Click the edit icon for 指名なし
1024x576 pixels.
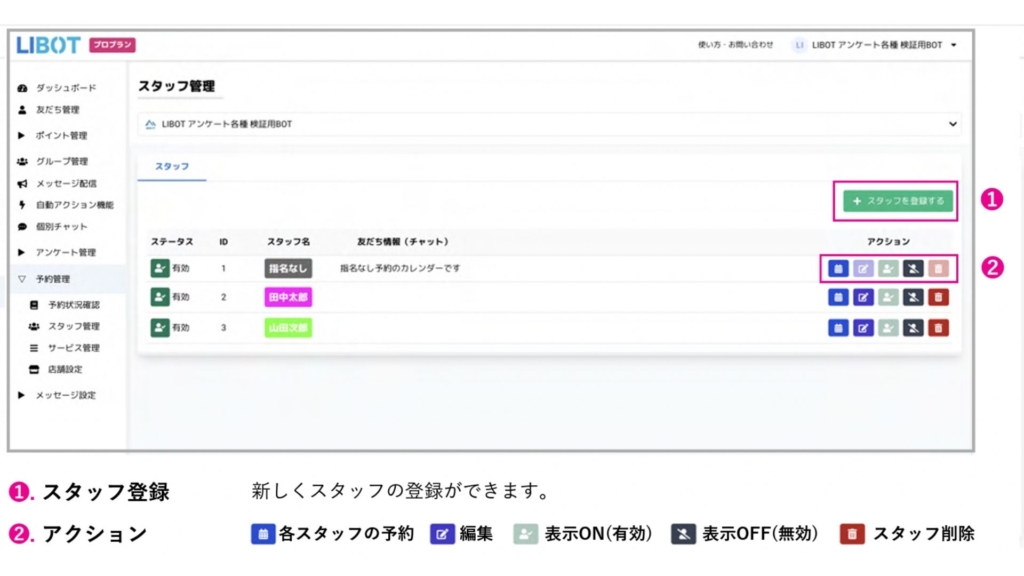click(863, 268)
